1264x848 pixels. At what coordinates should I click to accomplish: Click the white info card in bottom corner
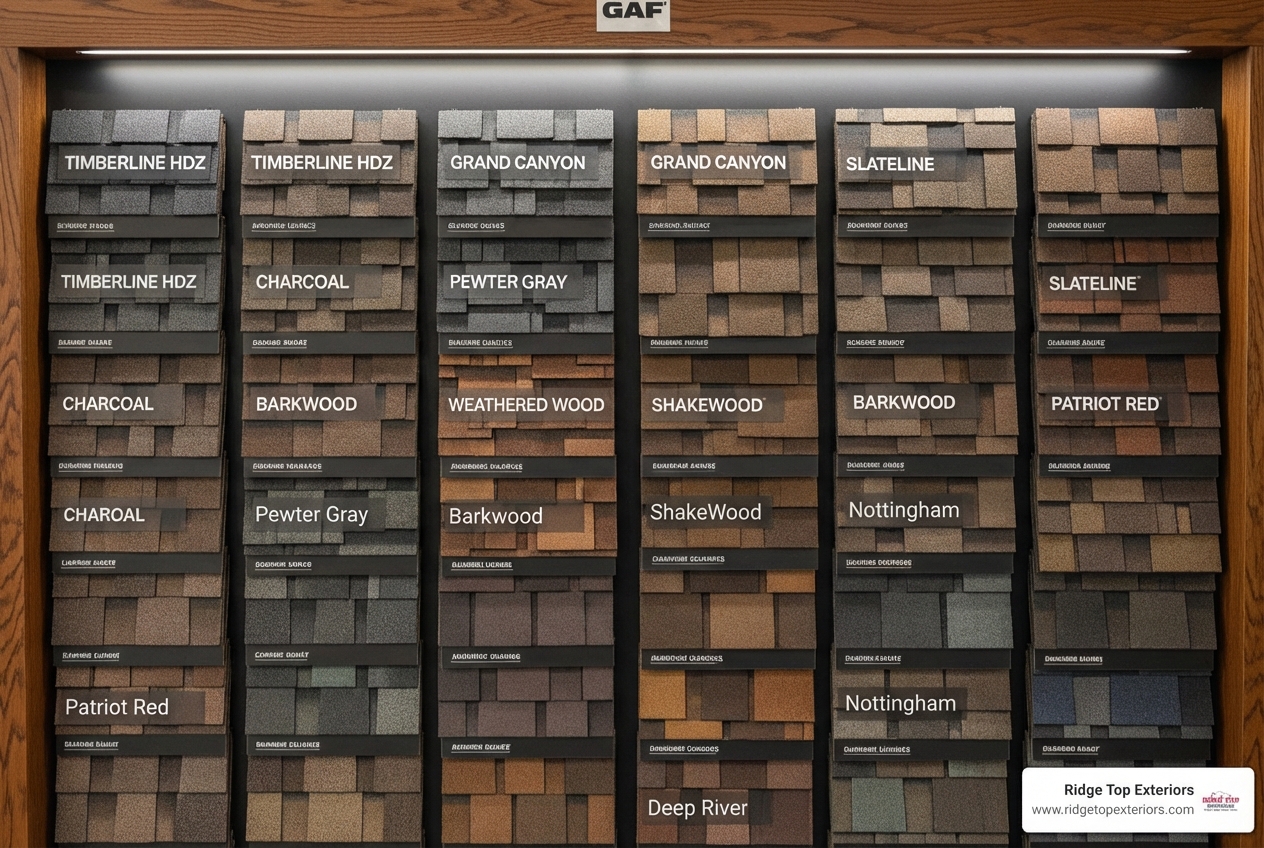1136,800
